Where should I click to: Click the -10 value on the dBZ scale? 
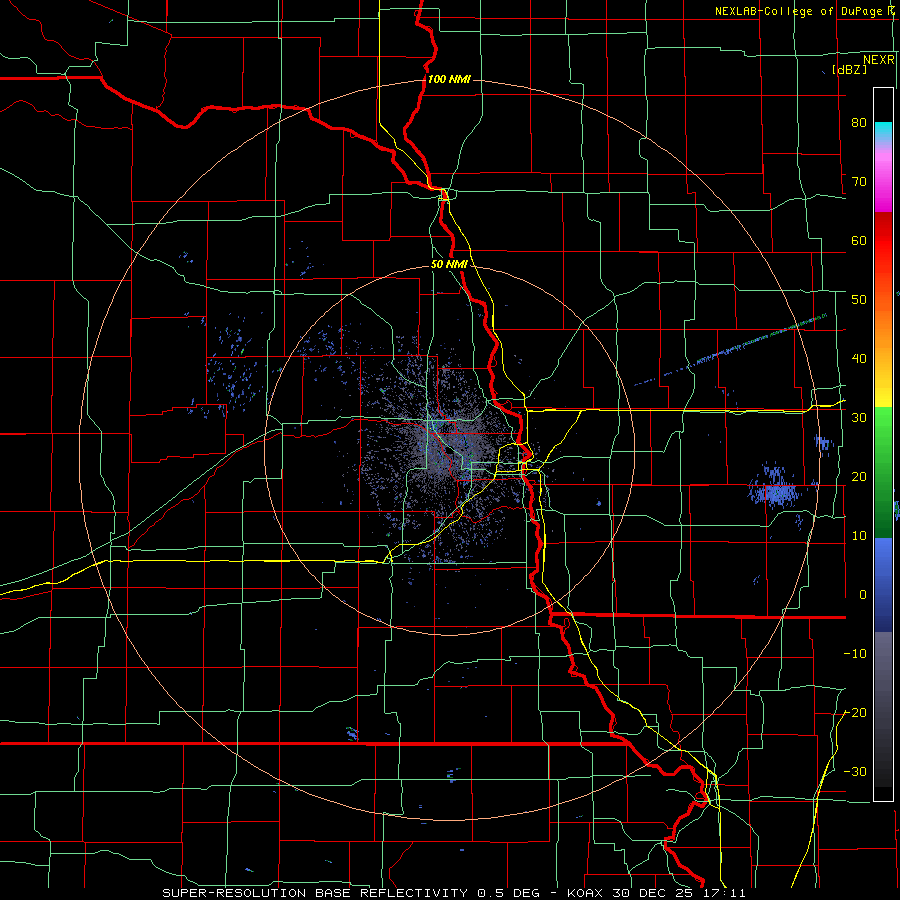(855, 654)
